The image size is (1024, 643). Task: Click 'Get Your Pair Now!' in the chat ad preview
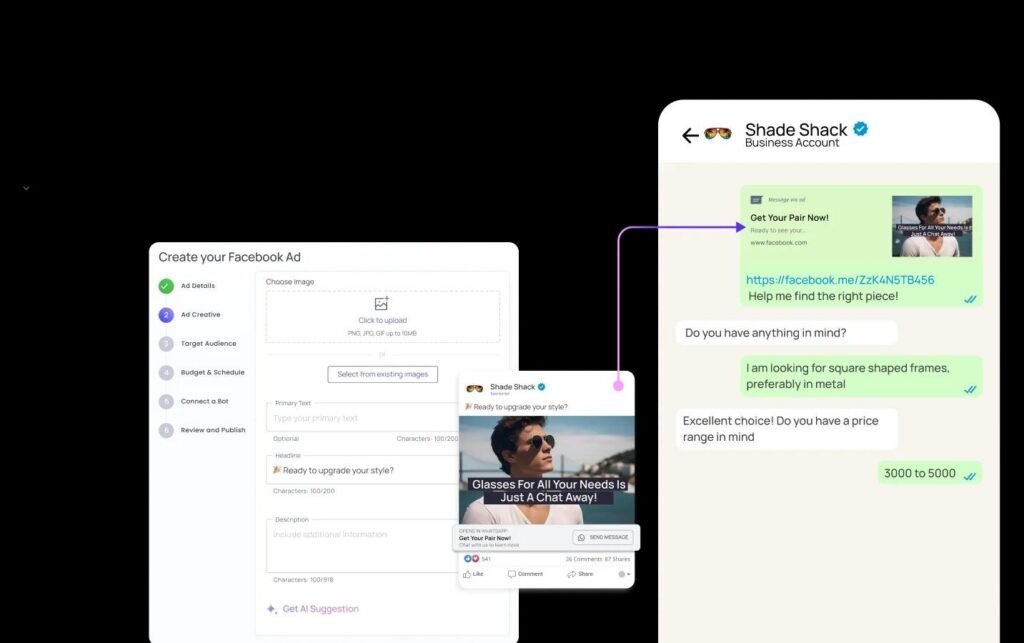789,218
